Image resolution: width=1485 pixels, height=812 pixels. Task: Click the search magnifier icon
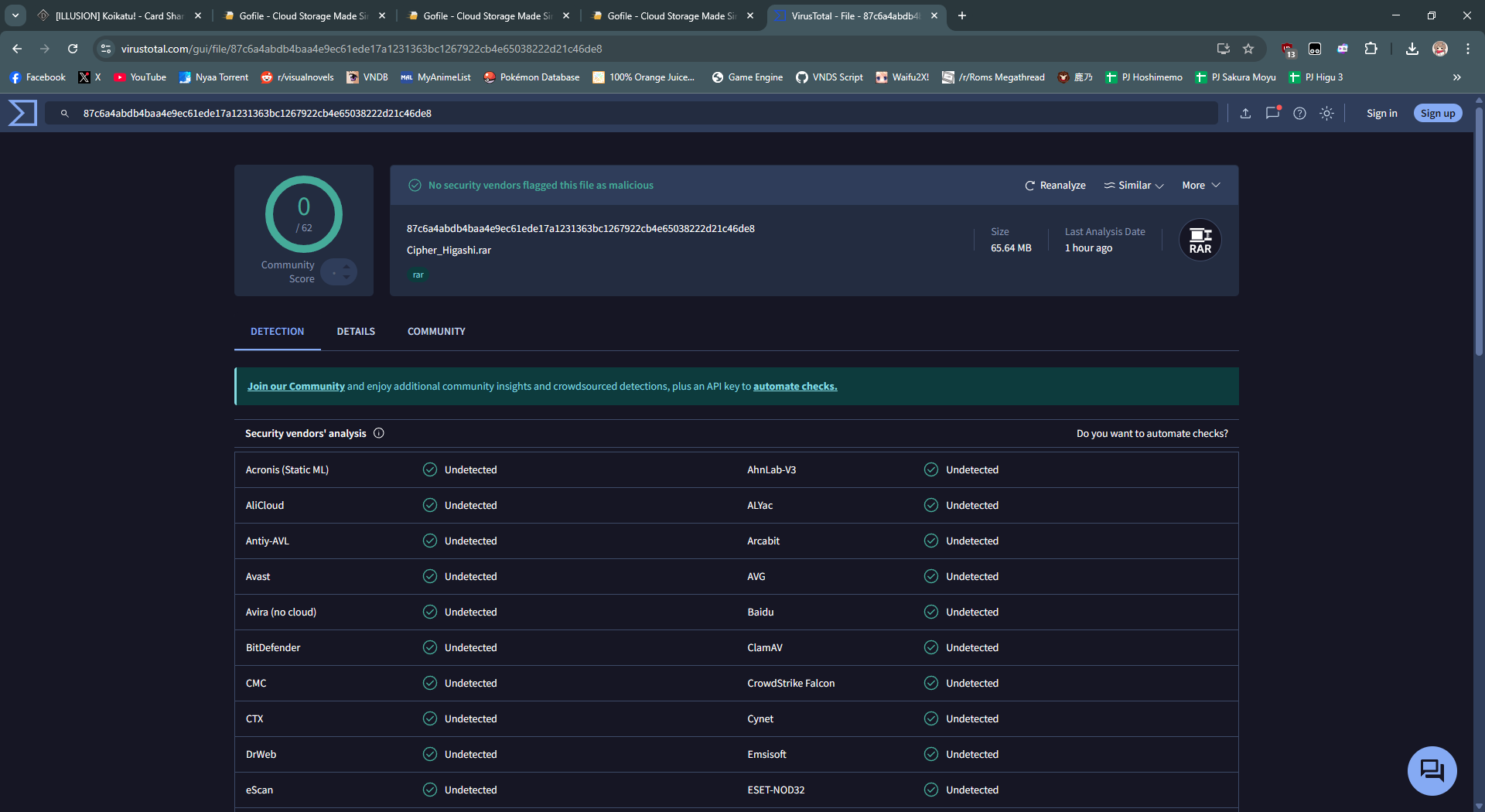[x=65, y=114]
